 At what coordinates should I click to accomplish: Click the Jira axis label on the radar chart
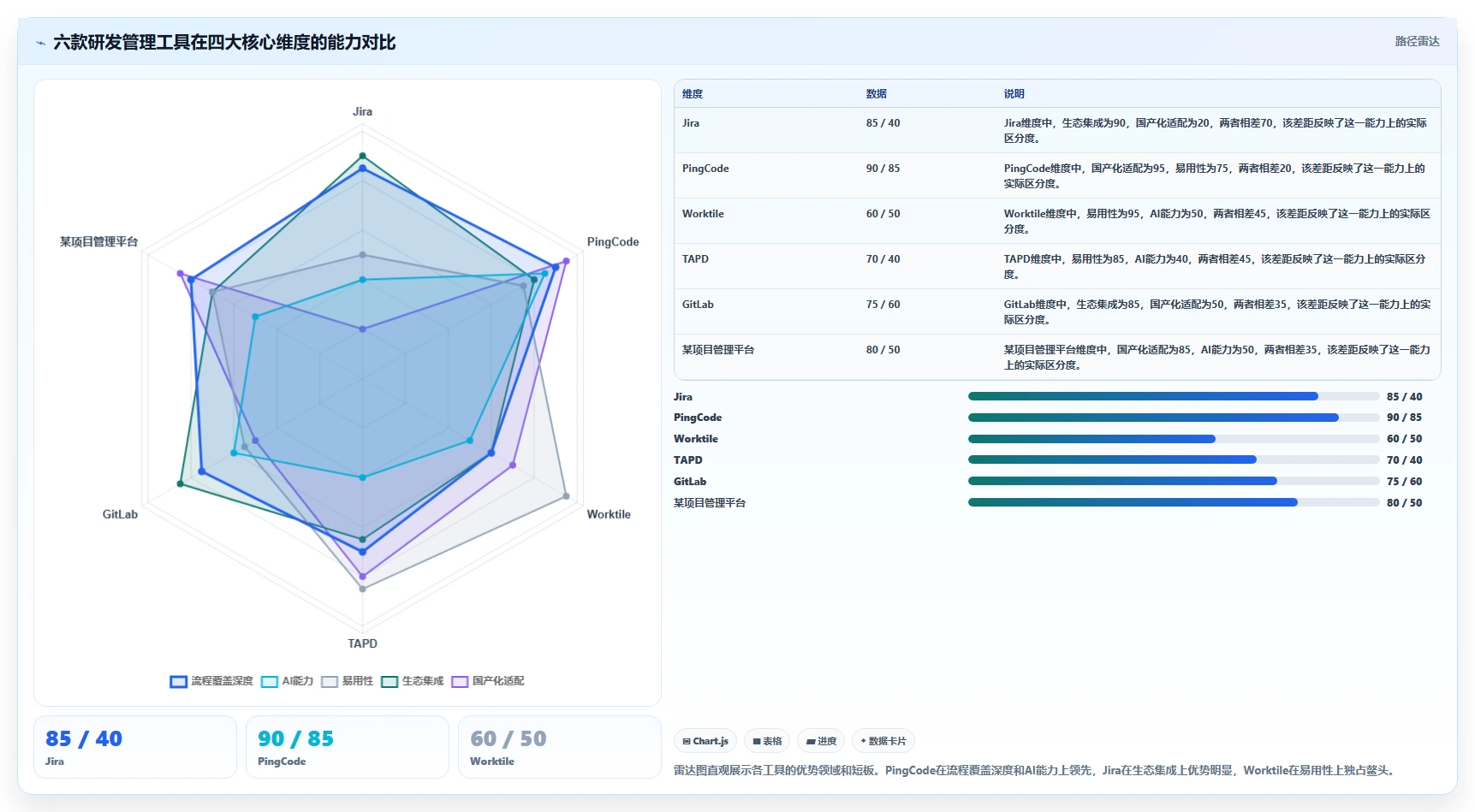pyautogui.click(x=362, y=112)
